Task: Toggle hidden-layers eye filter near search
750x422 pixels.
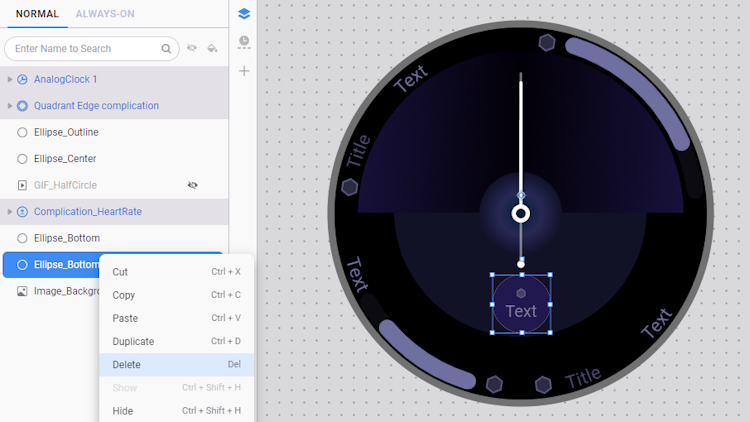Action: click(x=192, y=48)
